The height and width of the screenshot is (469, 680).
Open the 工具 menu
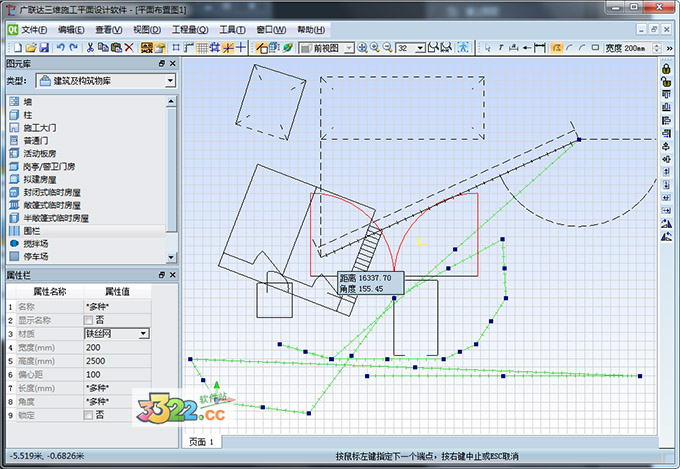233,30
